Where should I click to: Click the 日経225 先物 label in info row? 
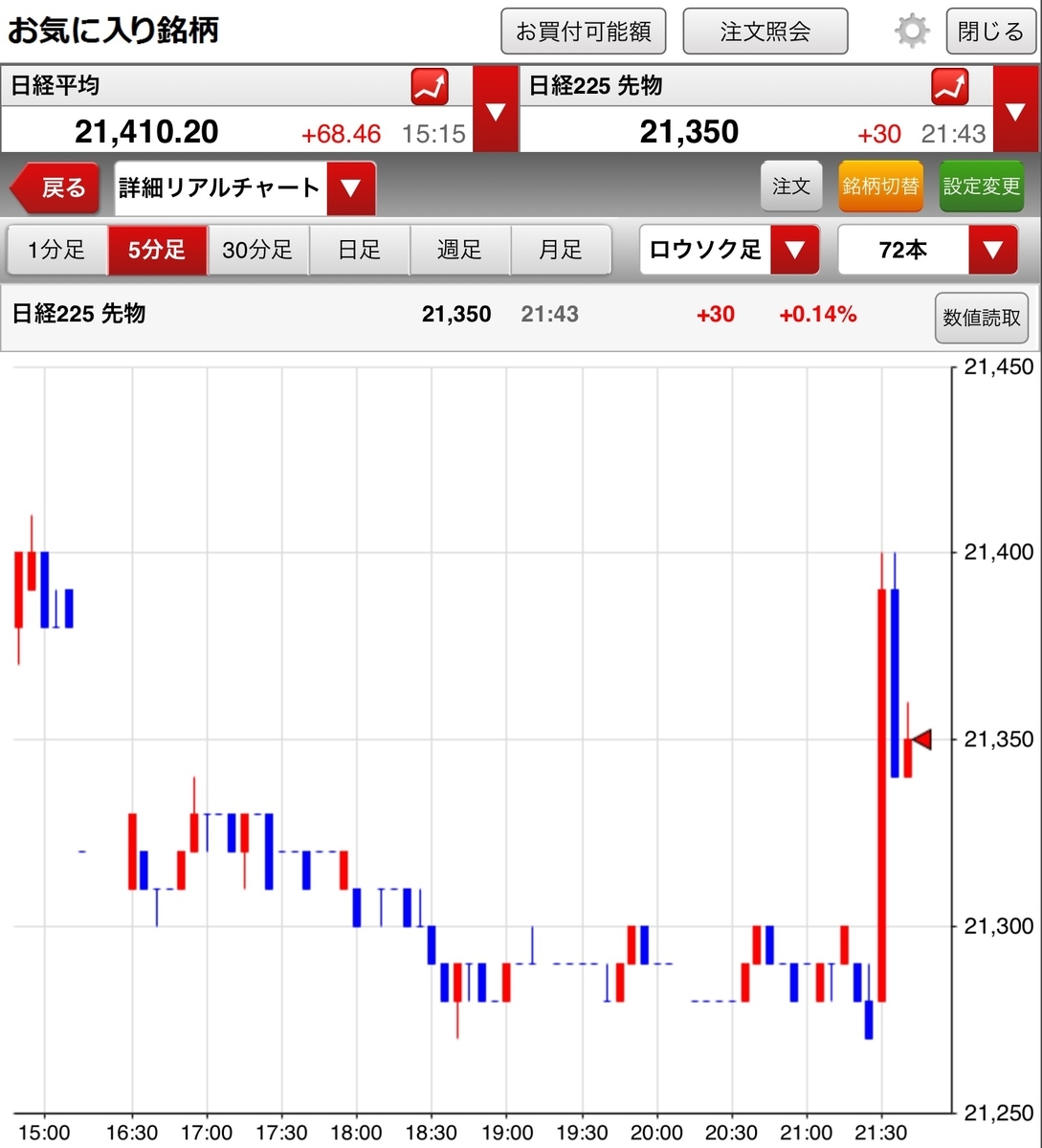click(78, 314)
